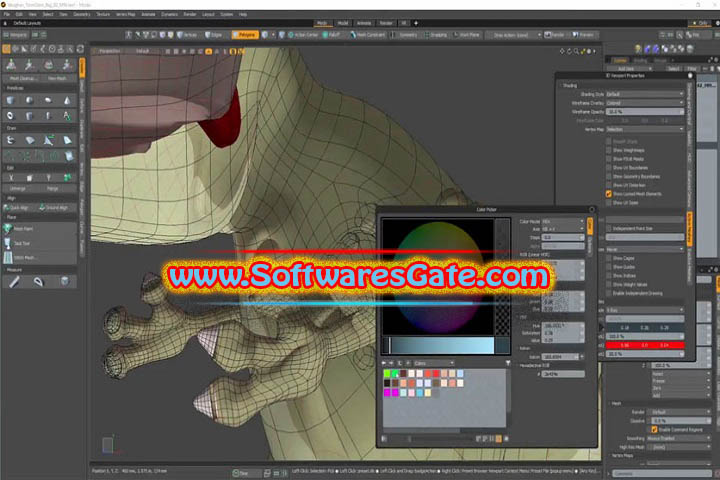Select the Torus primitive tool
This screenshot has width=720, height=480.
[11, 116]
